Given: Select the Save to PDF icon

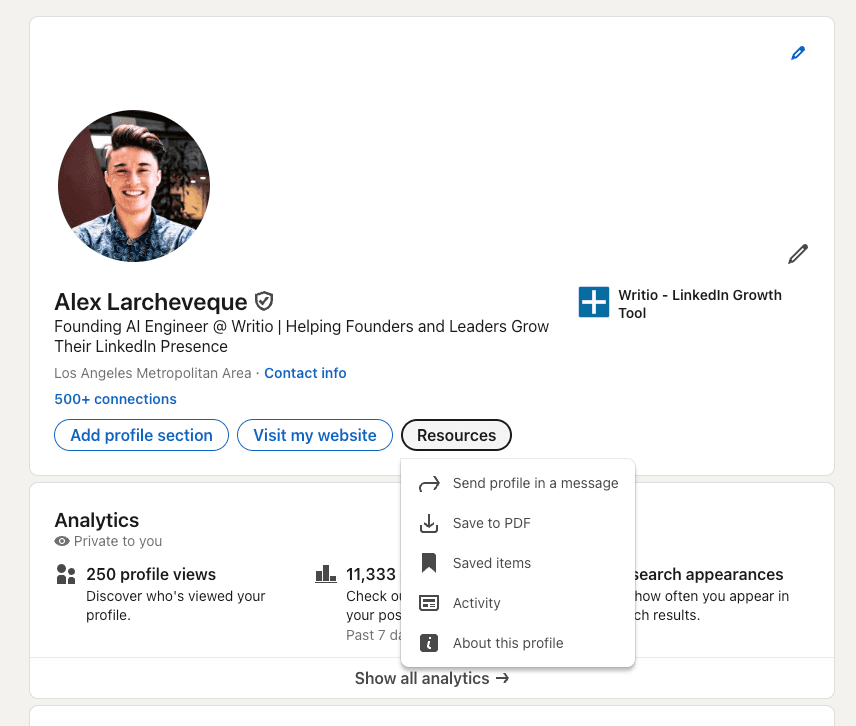Looking at the screenshot, I should coord(430,523).
